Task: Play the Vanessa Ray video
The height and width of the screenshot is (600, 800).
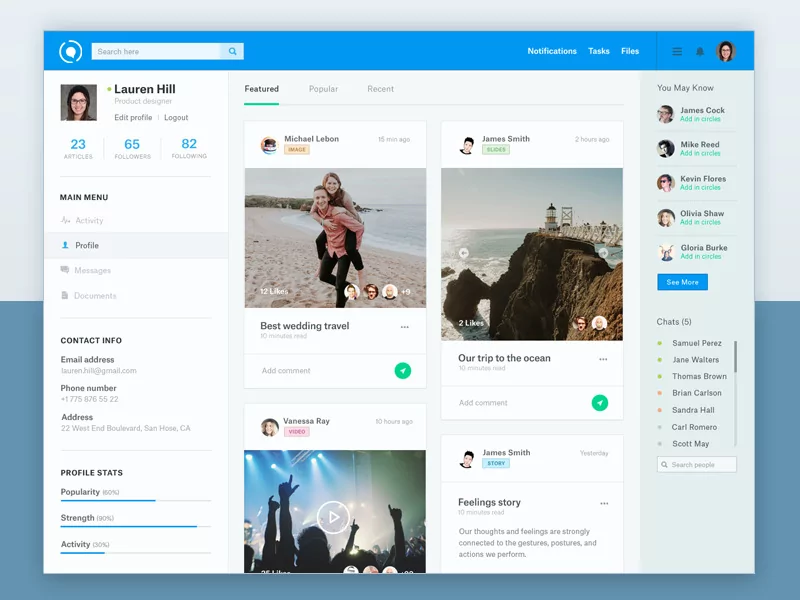Action: [x=333, y=517]
